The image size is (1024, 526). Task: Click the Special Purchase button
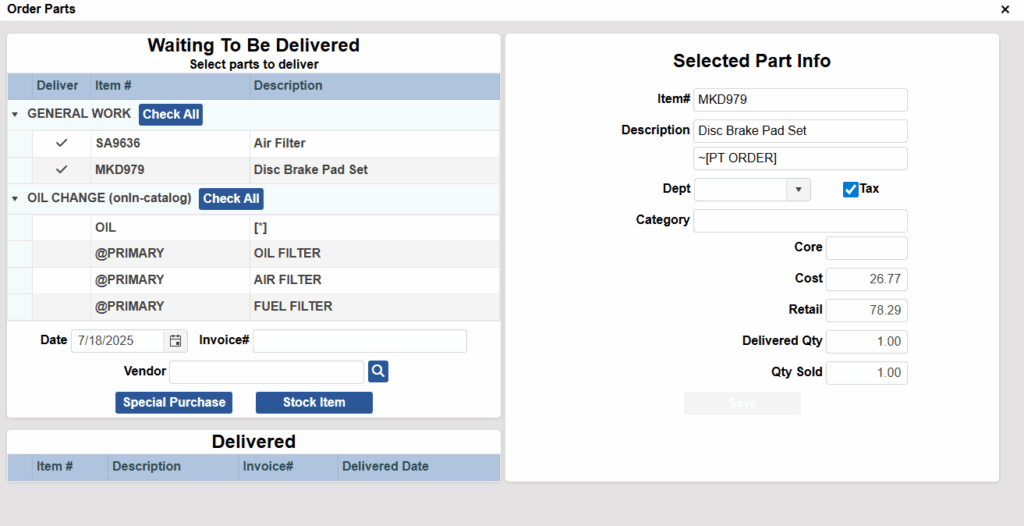(x=174, y=403)
